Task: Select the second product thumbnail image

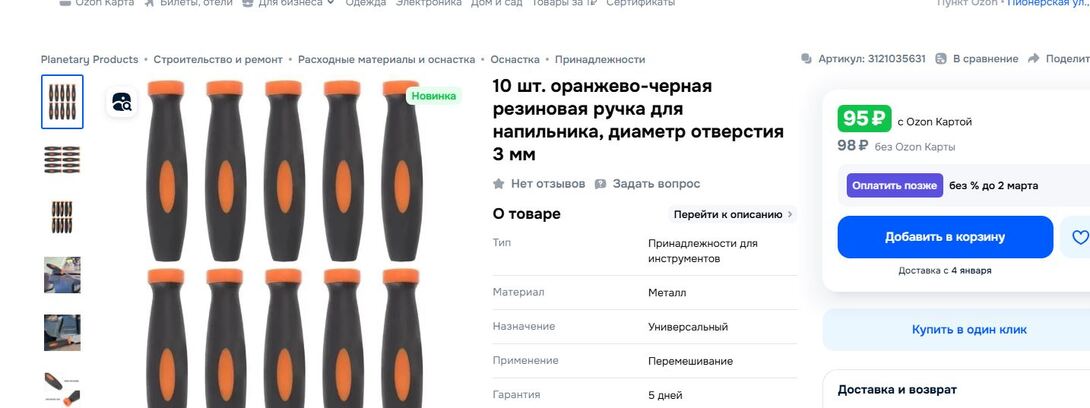Action: click(x=62, y=159)
